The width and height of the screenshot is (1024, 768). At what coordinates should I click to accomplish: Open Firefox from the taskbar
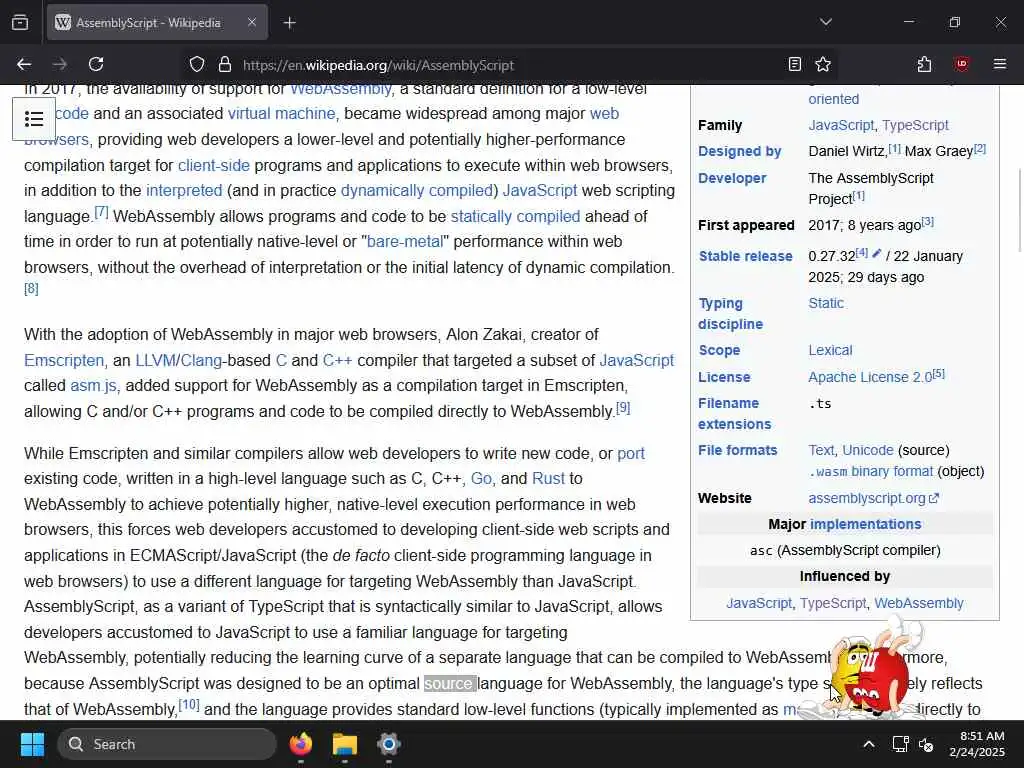tap(301, 744)
